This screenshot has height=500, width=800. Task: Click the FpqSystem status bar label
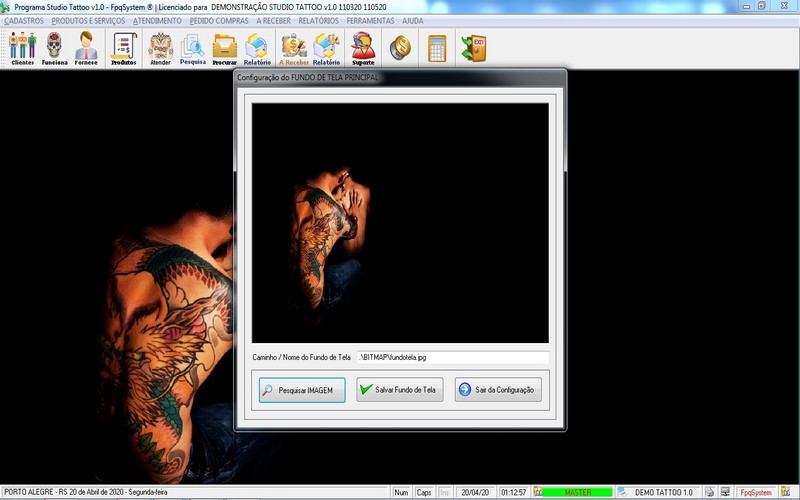756,492
